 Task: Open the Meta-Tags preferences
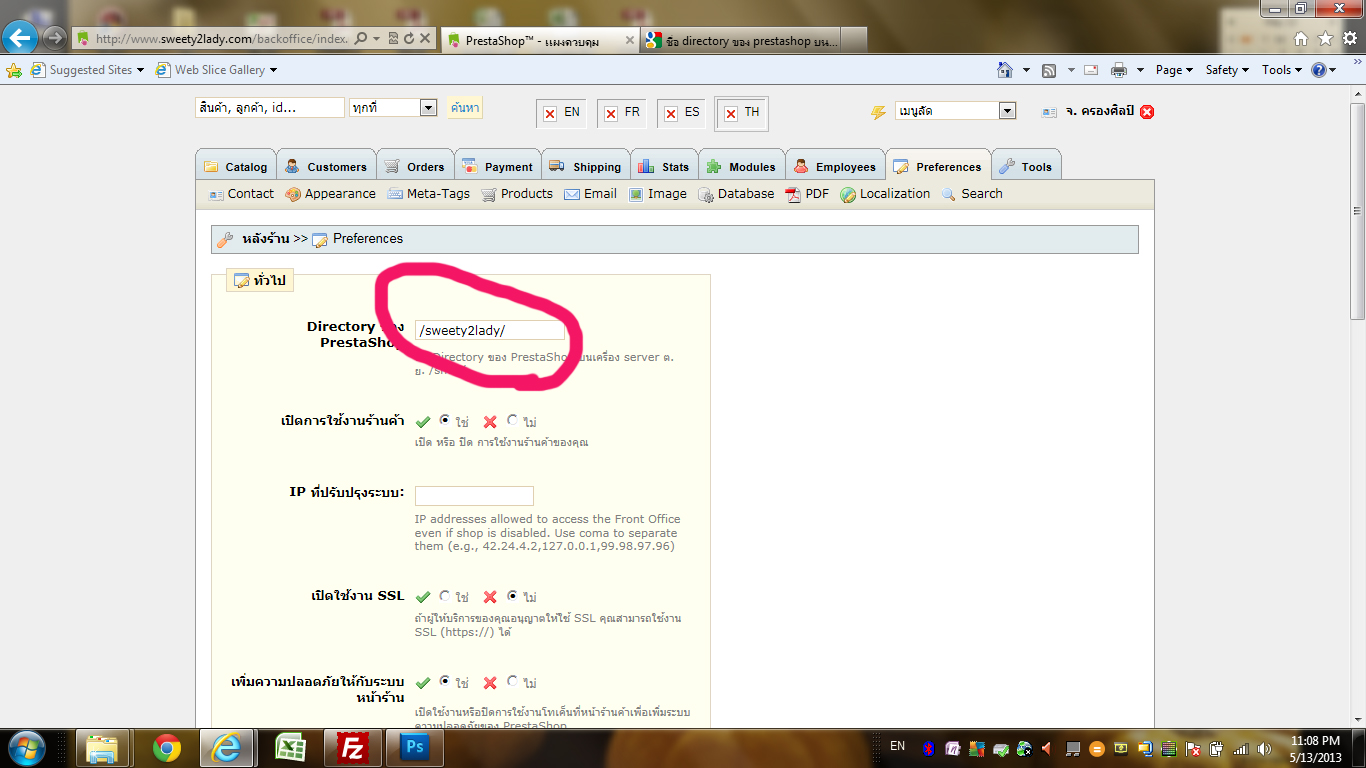click(x=428, y=194)
